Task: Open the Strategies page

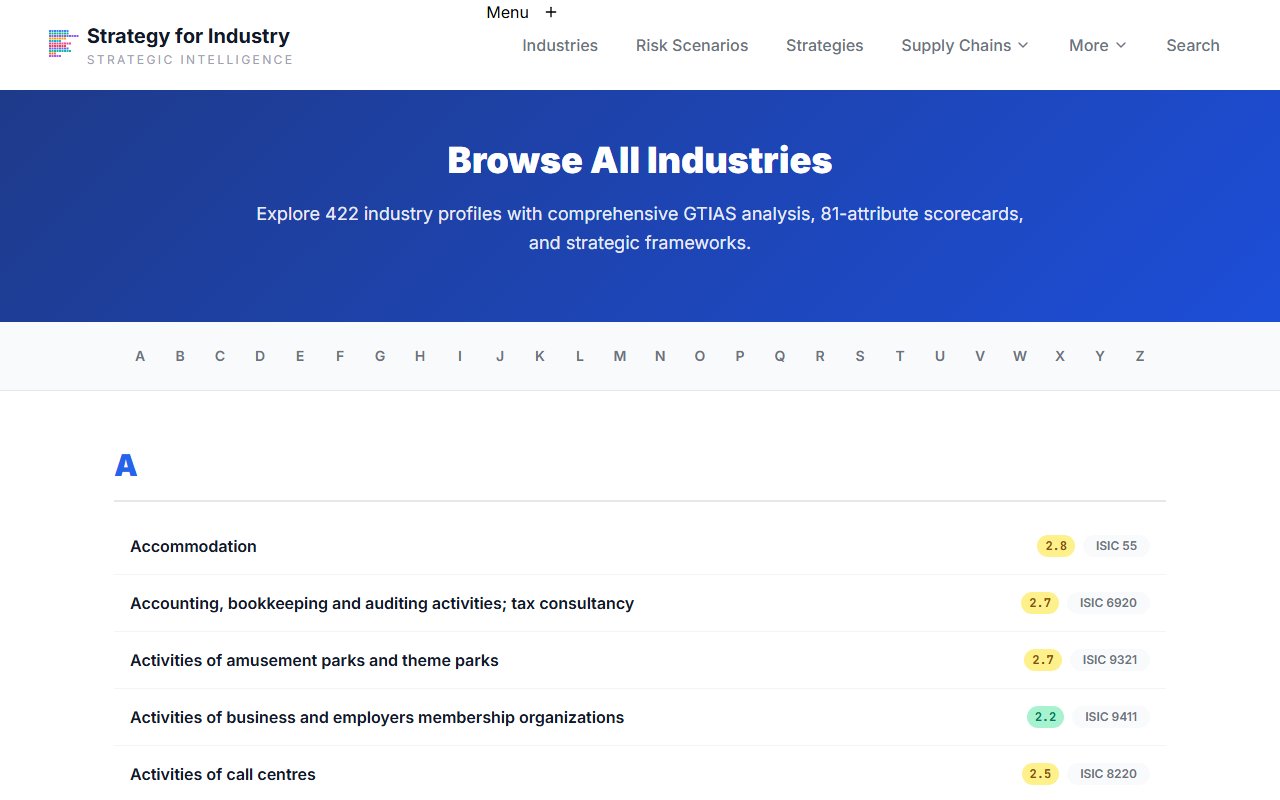Action: pyautogui.click(x=824, y=45)
